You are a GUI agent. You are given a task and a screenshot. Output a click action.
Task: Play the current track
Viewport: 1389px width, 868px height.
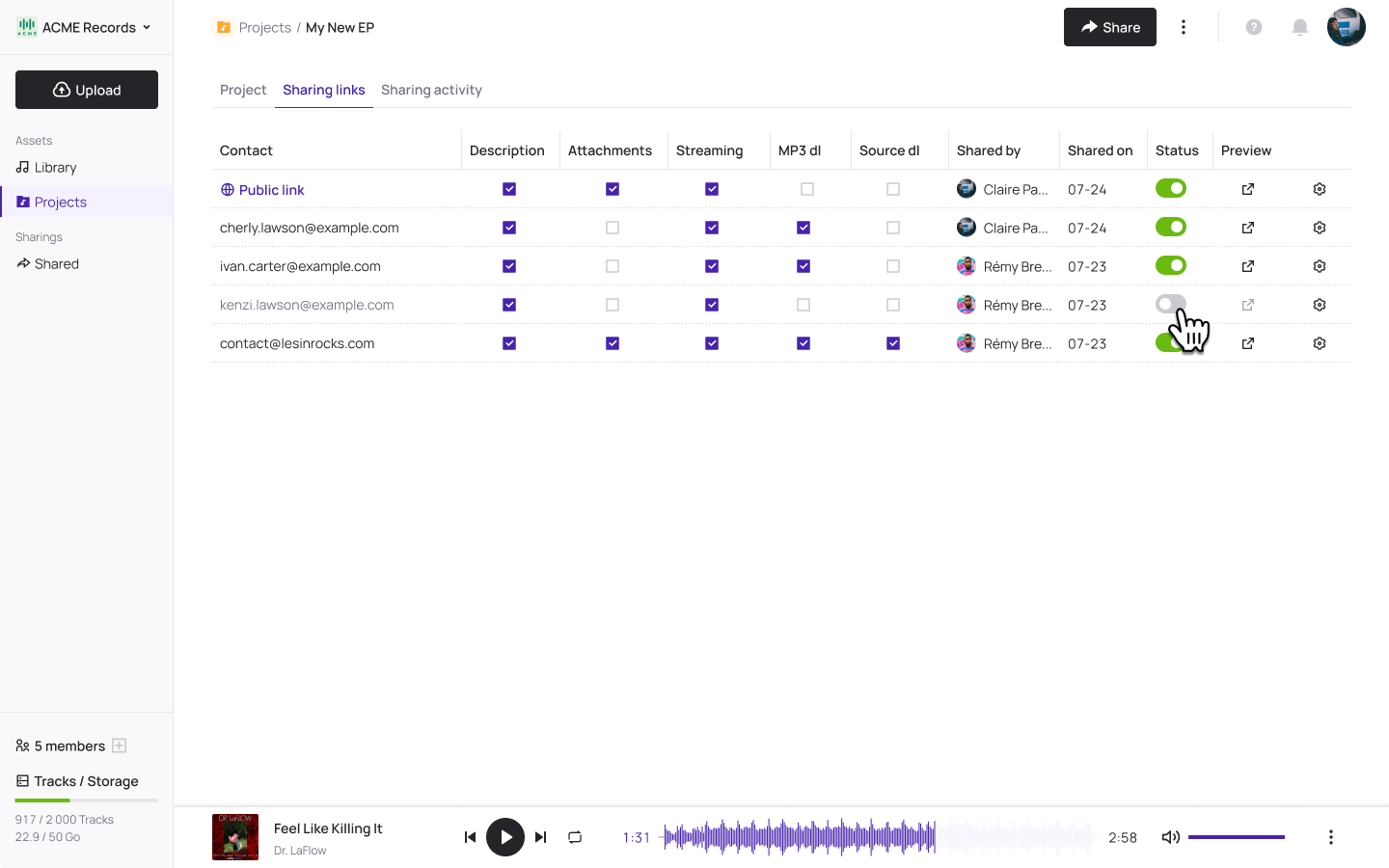[505, 837]
